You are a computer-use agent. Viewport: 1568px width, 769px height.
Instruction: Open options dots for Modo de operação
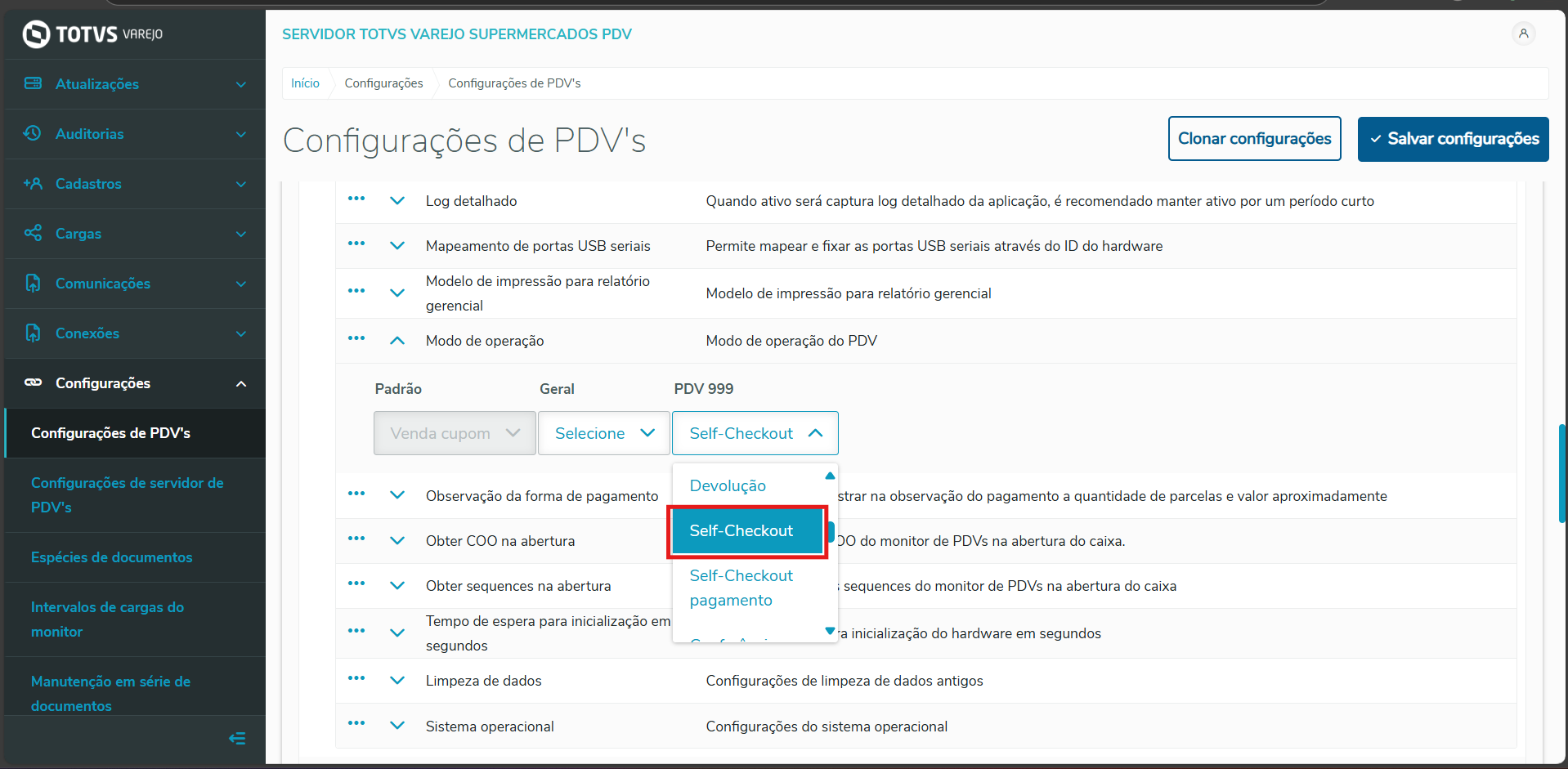[356, 338]
